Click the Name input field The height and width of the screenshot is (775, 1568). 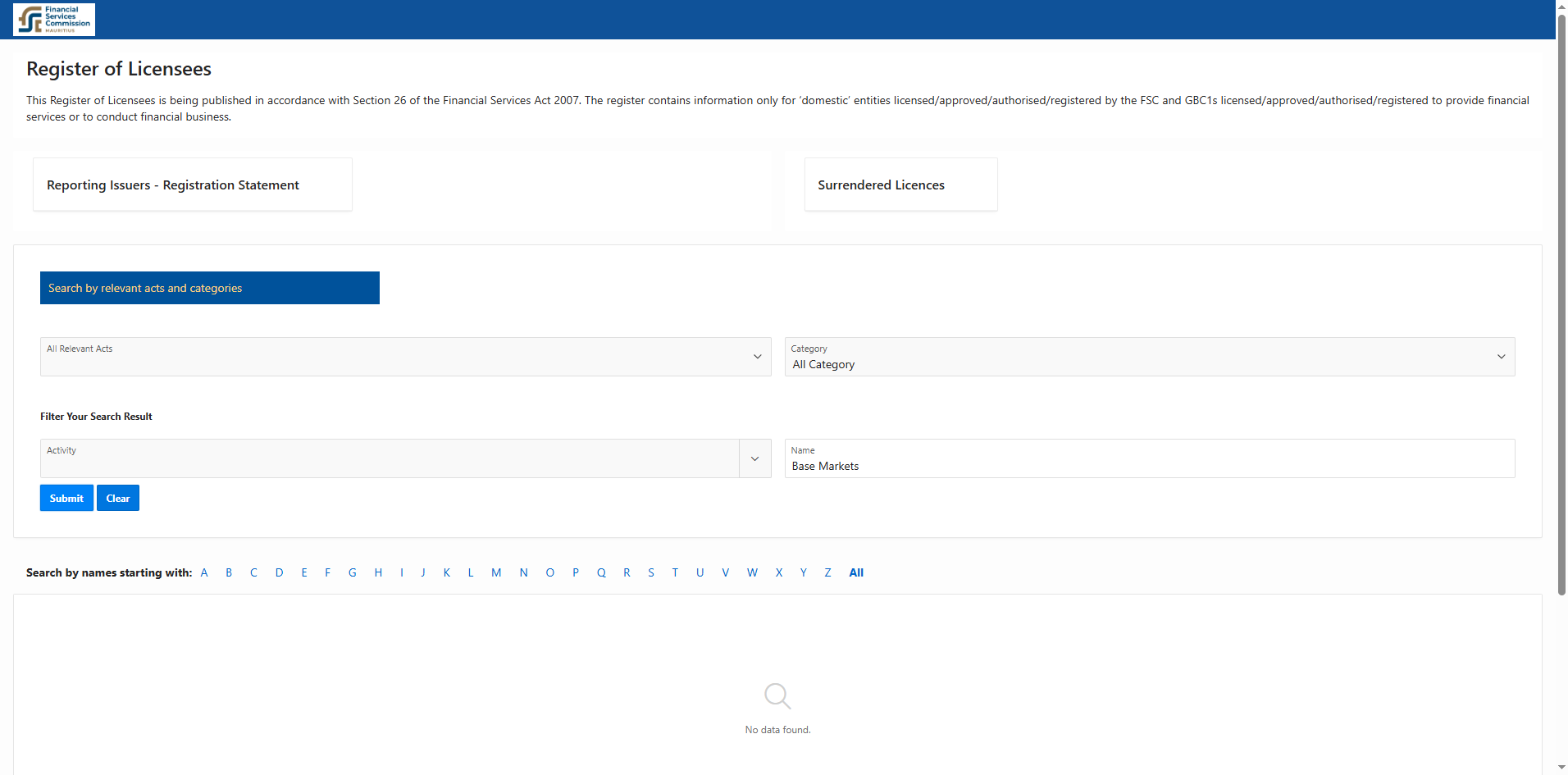click(1148, 466)
